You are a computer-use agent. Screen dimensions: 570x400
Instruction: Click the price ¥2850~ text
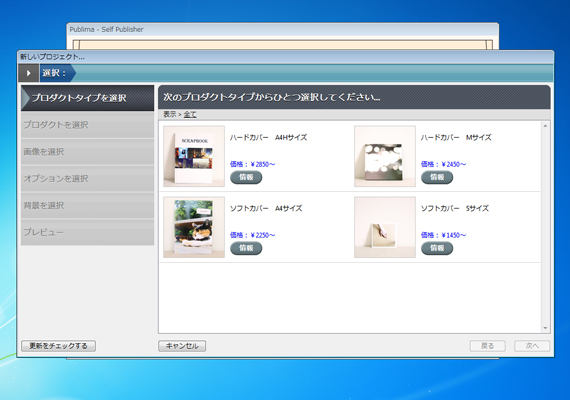[x=253, y=164]
